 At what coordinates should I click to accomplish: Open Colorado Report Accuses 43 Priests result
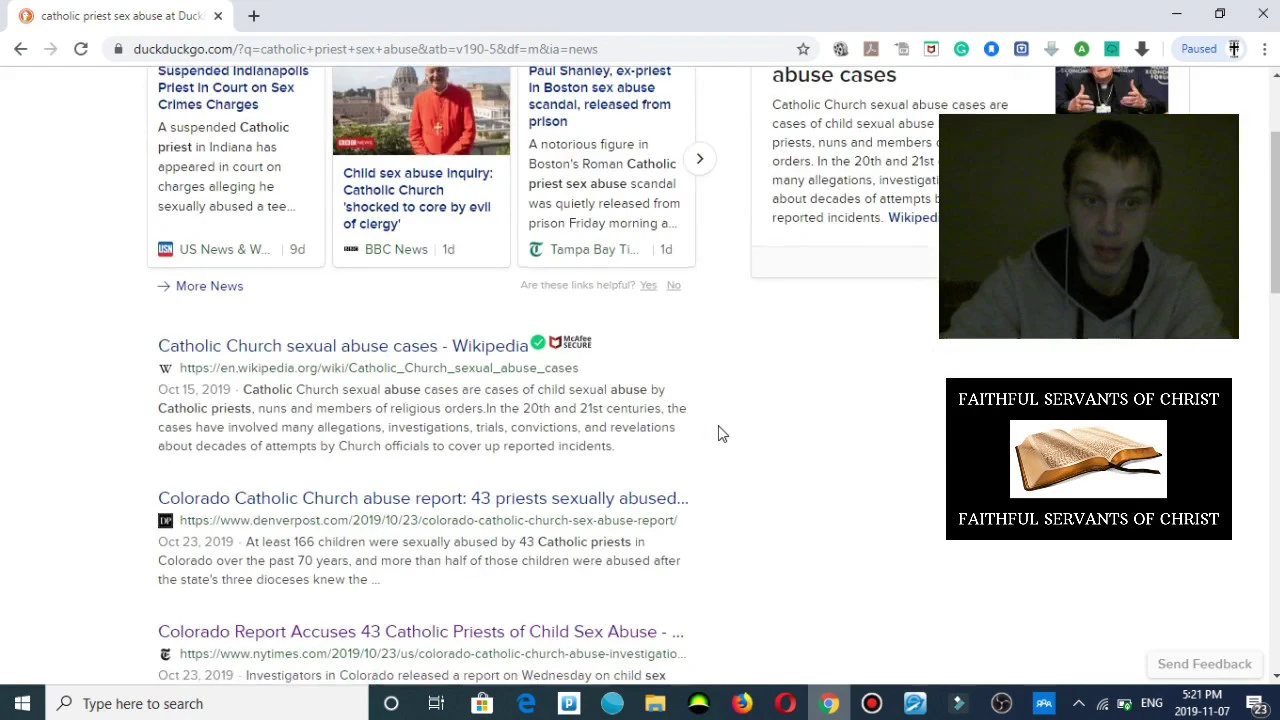coord(421,632)
